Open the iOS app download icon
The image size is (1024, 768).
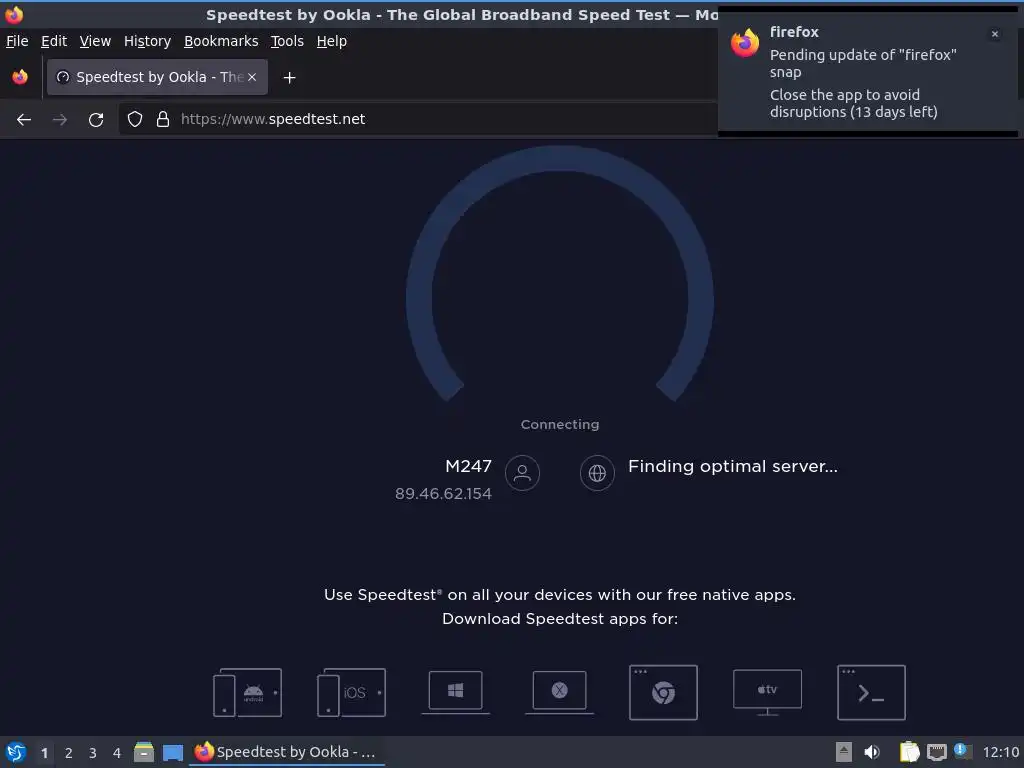point(351,692)
